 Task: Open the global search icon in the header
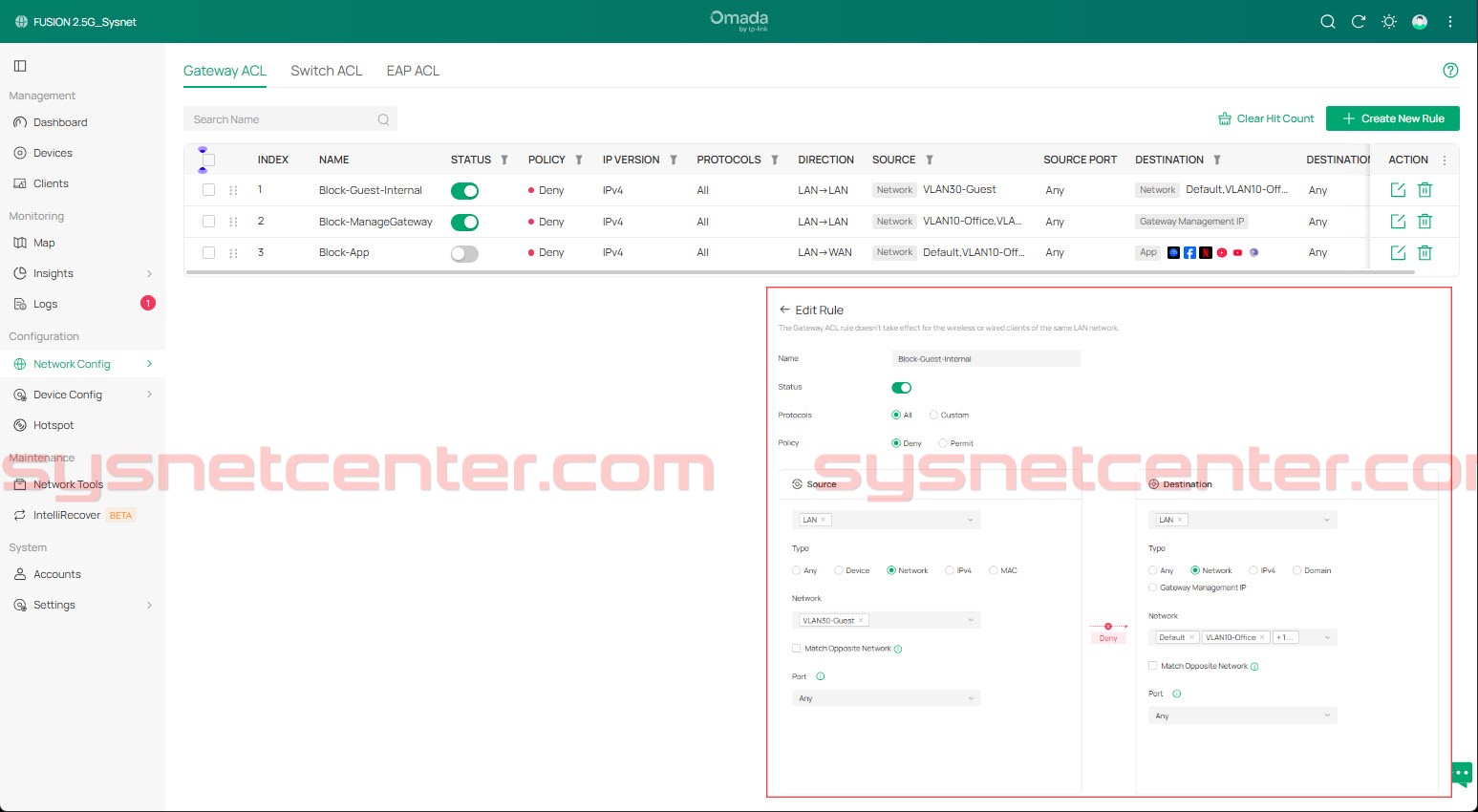point(1327,22)
